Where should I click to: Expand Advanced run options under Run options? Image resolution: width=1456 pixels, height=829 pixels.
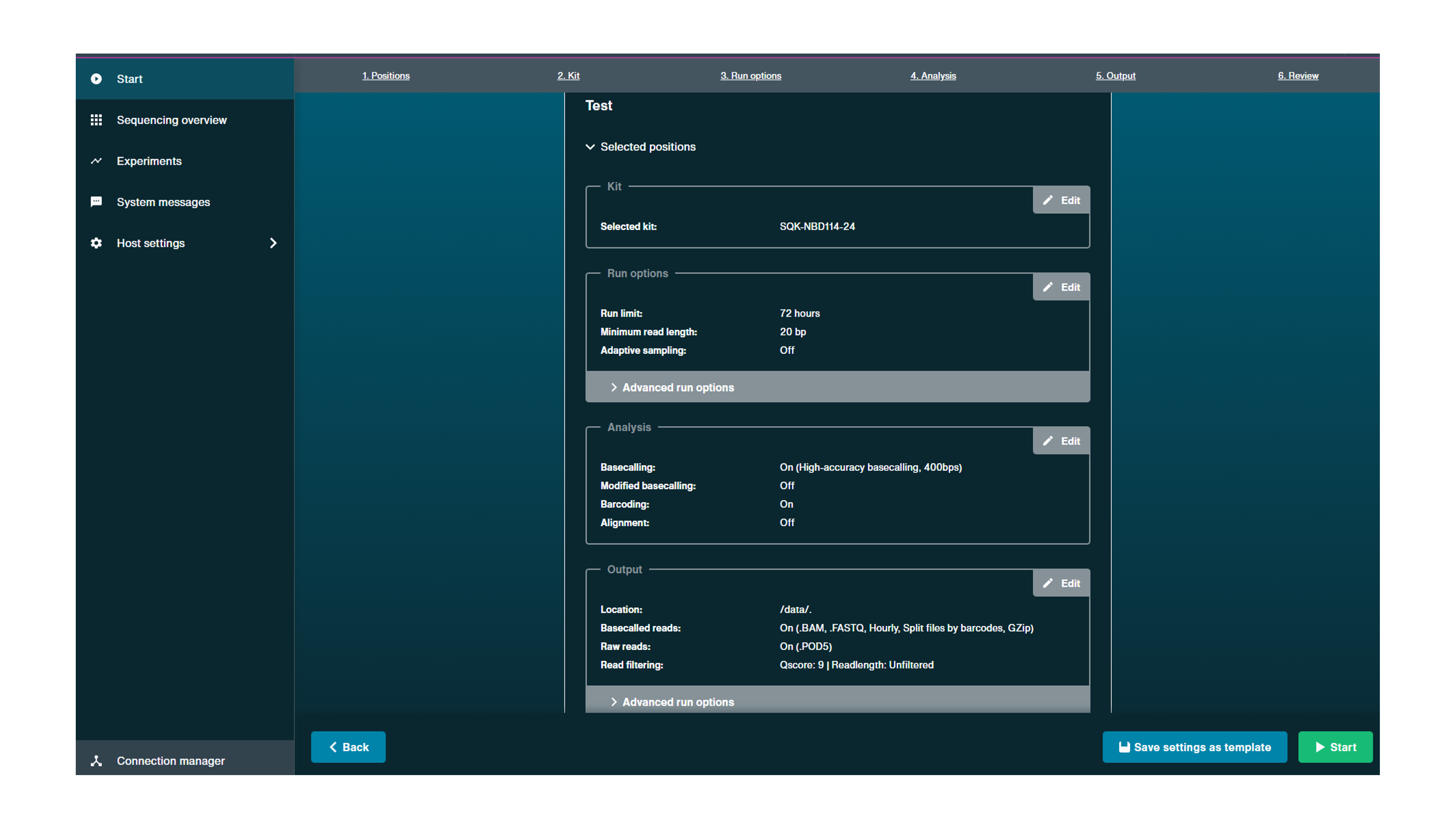tap(837, 387)
